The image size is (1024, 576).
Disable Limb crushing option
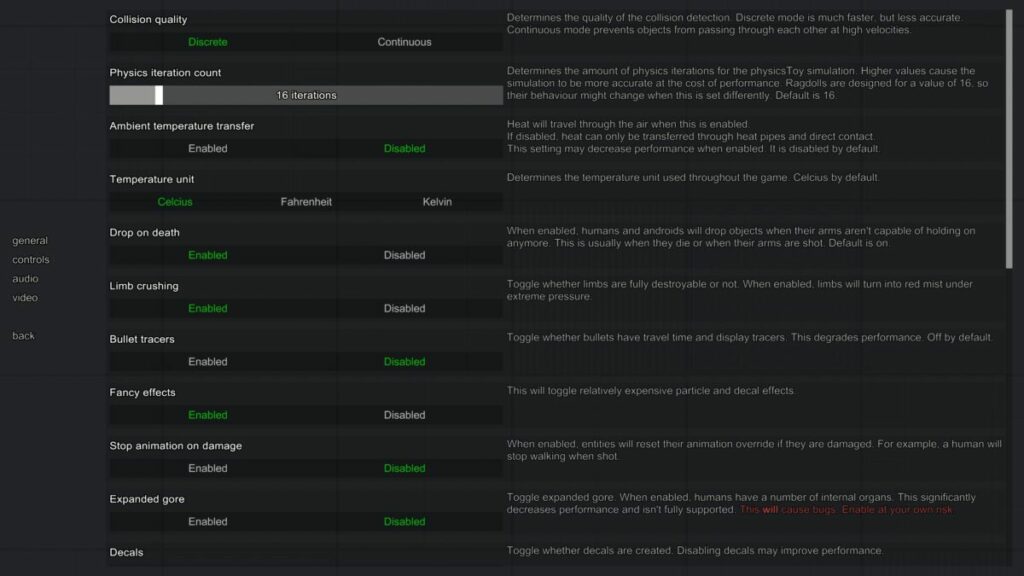point(404,308)
